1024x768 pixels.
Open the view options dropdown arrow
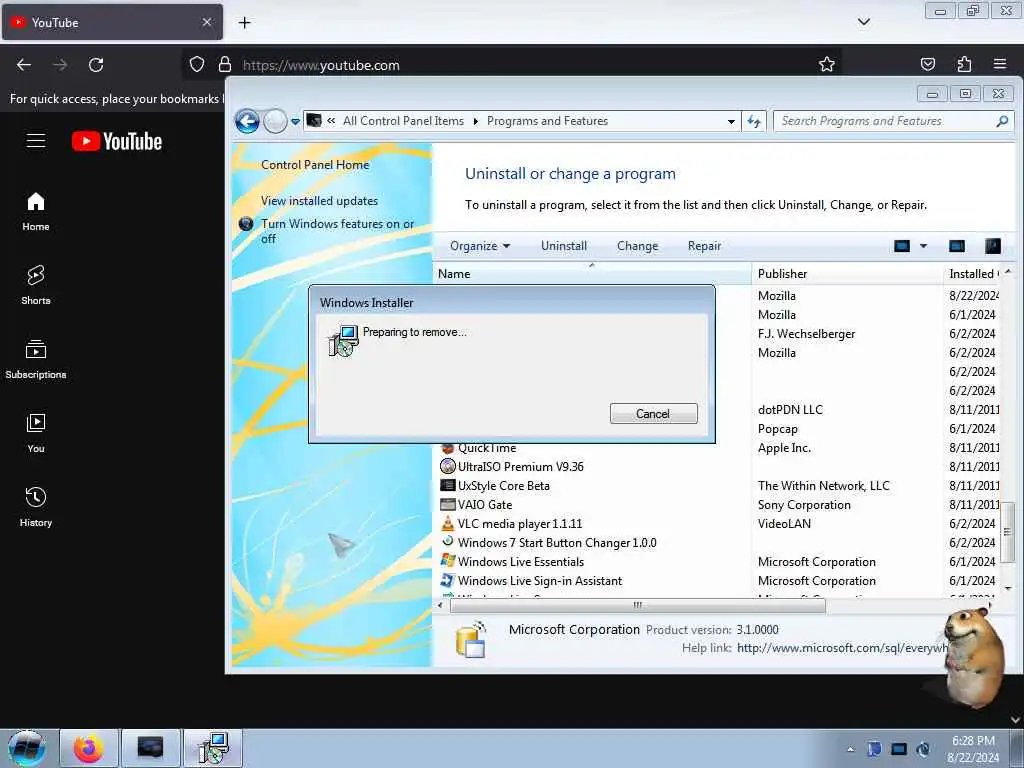click(x=923, y=246)
